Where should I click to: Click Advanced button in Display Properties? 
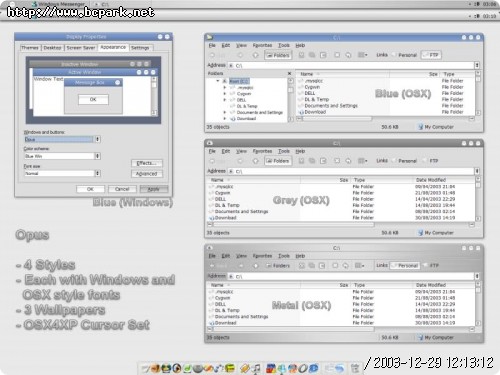147,174
